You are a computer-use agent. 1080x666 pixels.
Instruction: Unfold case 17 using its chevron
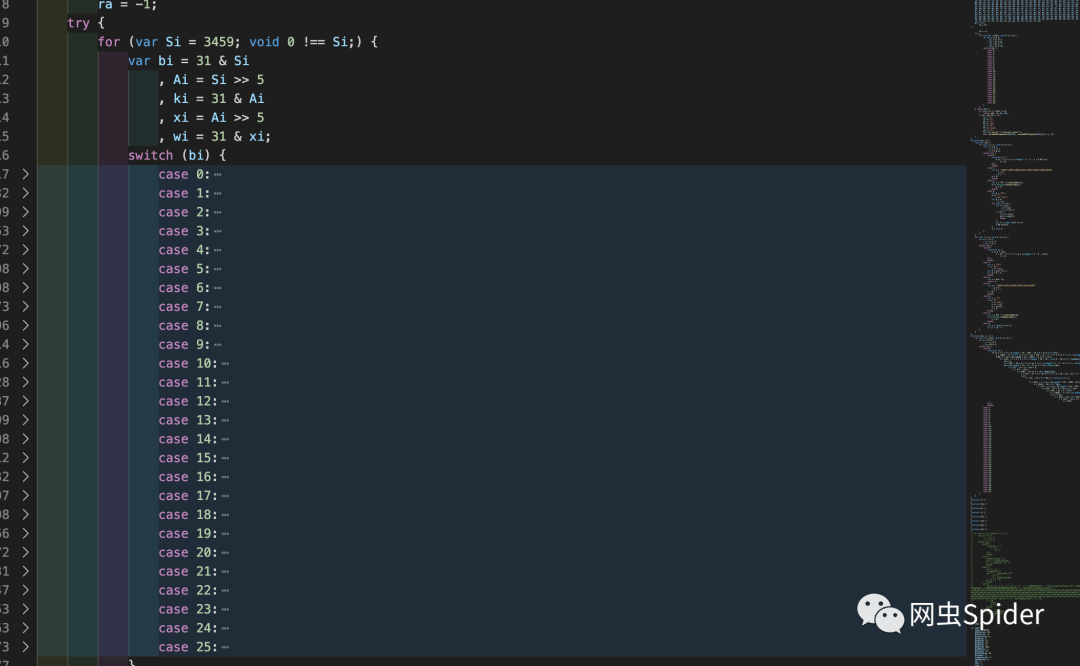point(25,496)
